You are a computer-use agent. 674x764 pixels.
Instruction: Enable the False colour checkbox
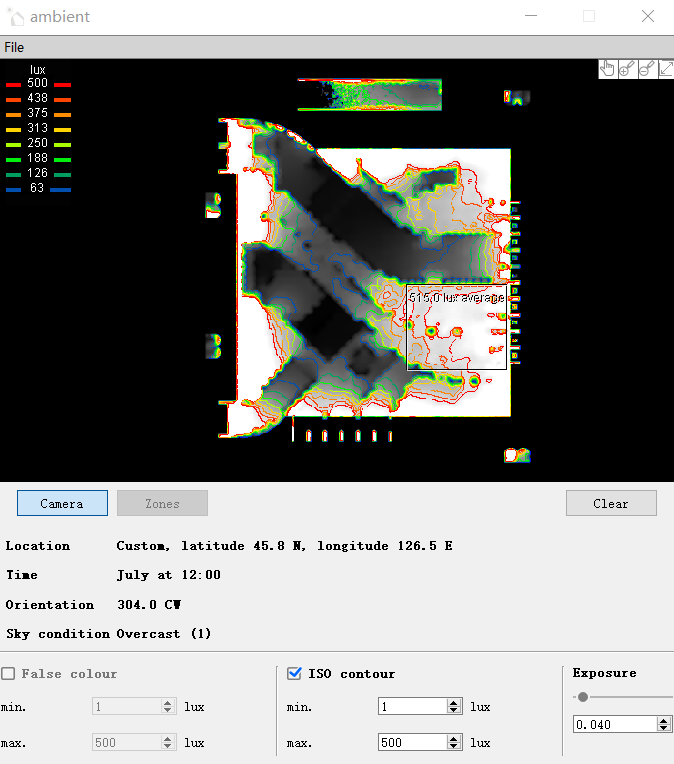click(9, 674)
